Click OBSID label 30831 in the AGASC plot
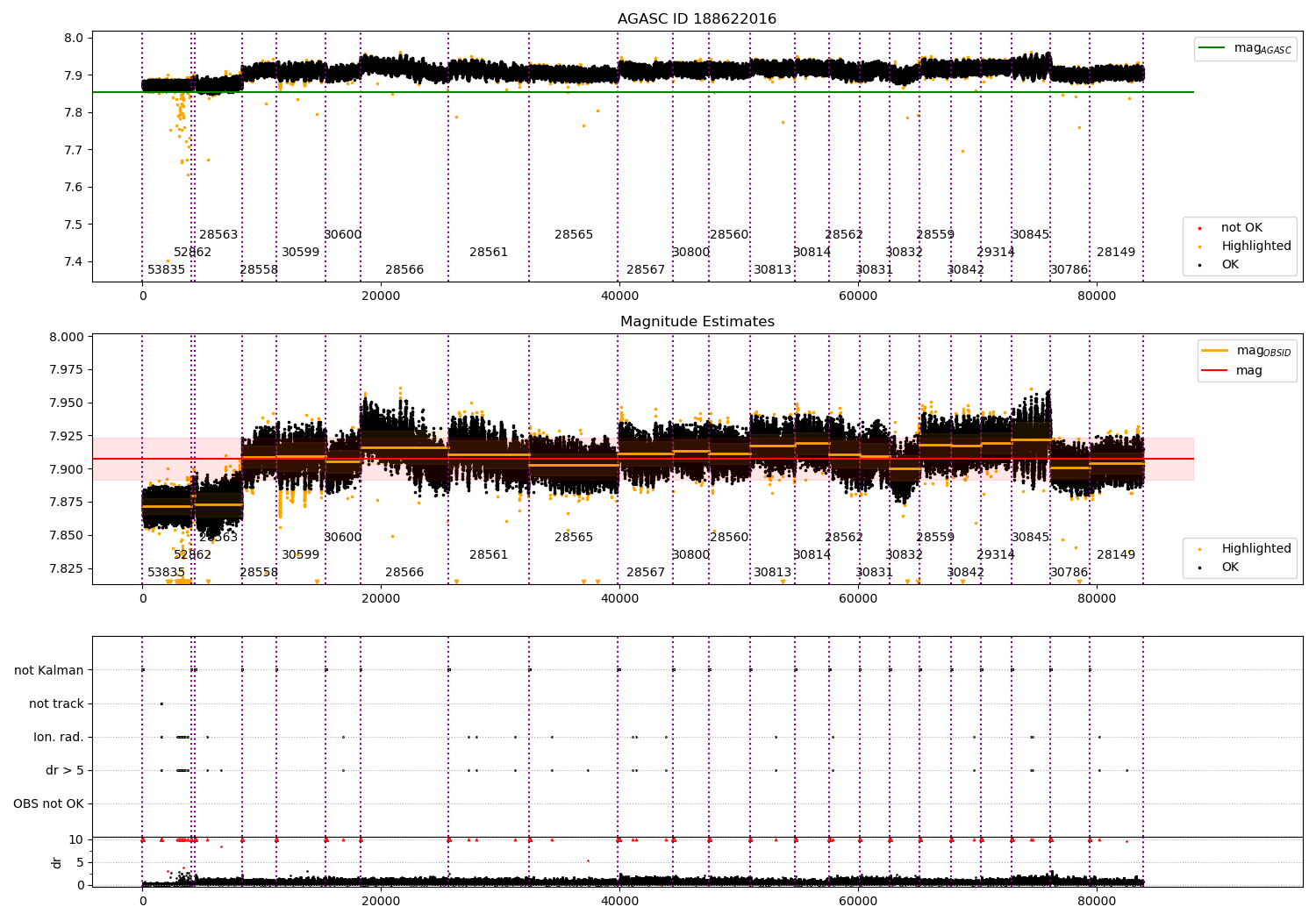This screenshot has width=1316, height=921. coord(875,270)
